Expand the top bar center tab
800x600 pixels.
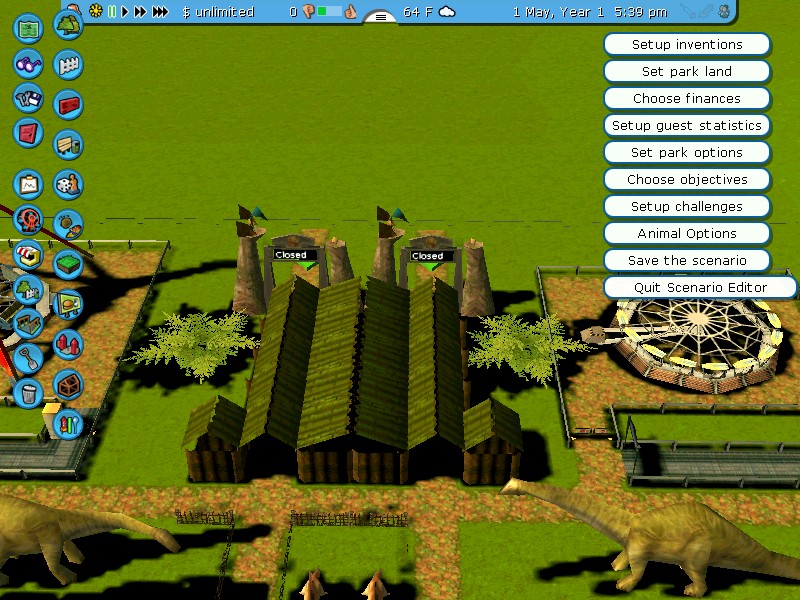point(380,16)
